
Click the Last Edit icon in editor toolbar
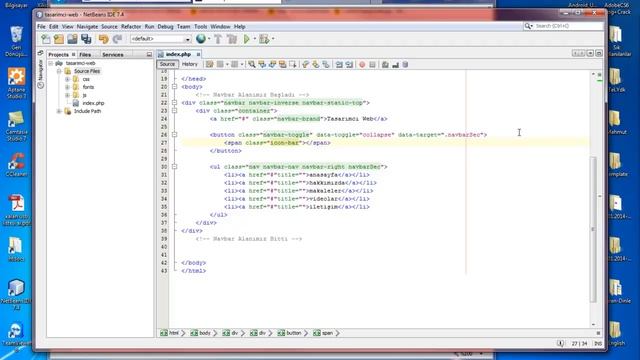(x=209, y=64)
